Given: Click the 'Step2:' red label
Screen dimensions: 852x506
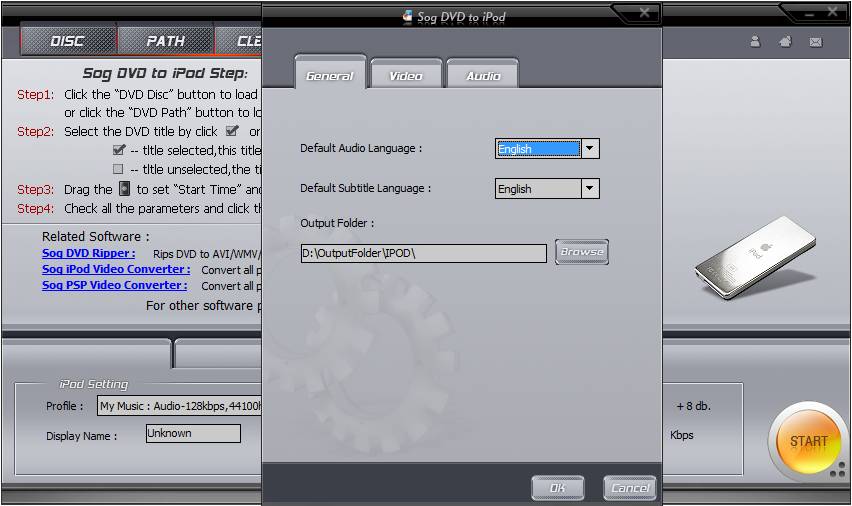Looking at the screenshot, I should pyautogui.click(x=35, y=132).
